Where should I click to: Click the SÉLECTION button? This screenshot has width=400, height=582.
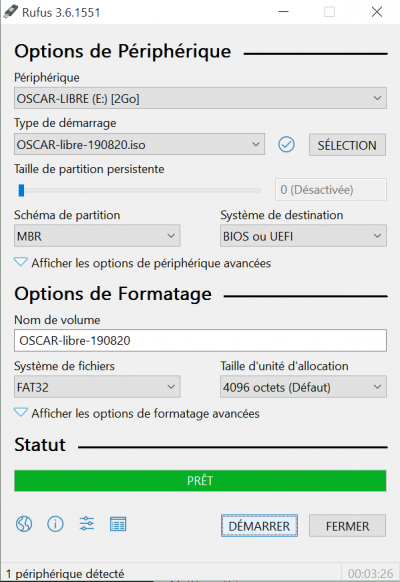(x=347, y=145)
